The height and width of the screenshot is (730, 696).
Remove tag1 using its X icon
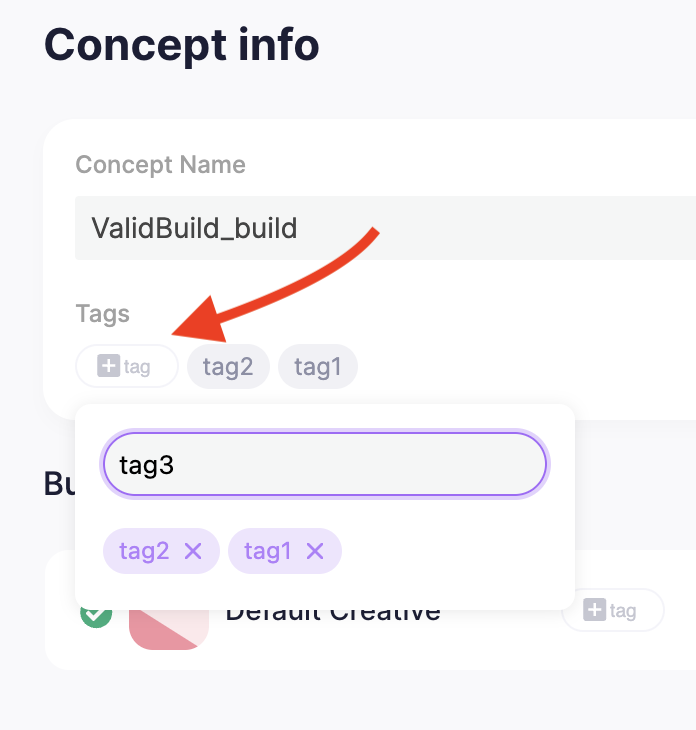[x=315, y=550]
